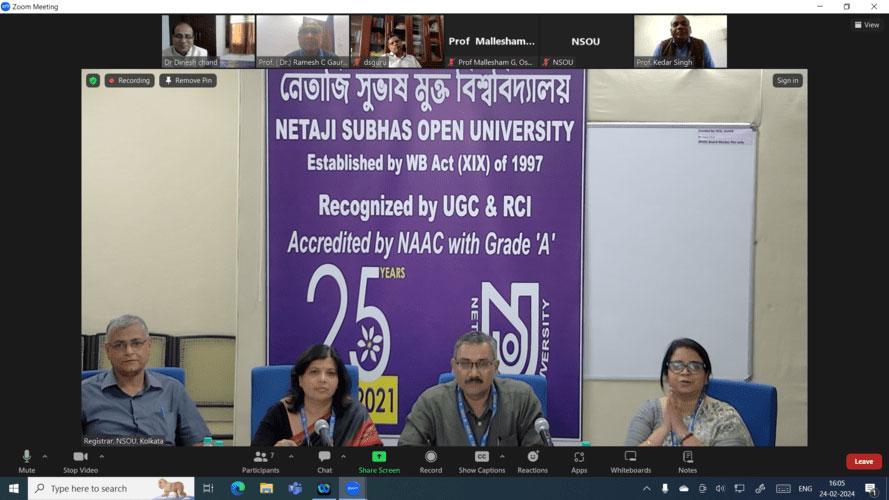
Task: Click the Zoom Meeting title bar icon
Action: (x=6, y=6)
